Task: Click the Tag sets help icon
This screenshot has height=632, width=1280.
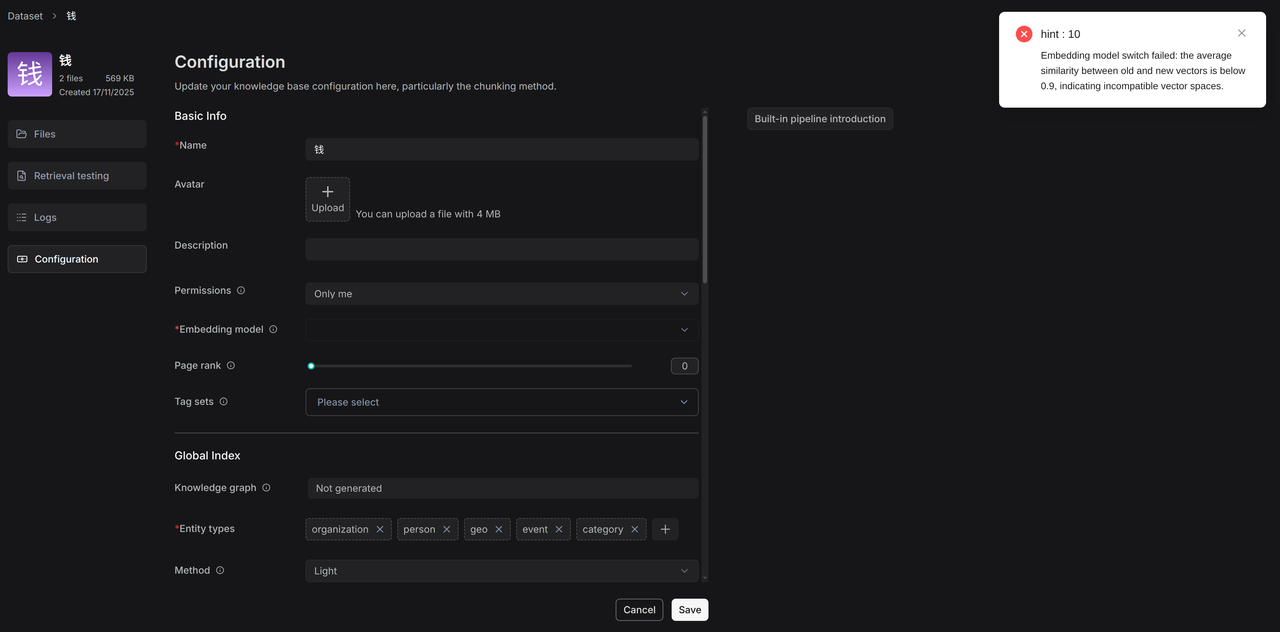Action: click(x=223, y=402)
